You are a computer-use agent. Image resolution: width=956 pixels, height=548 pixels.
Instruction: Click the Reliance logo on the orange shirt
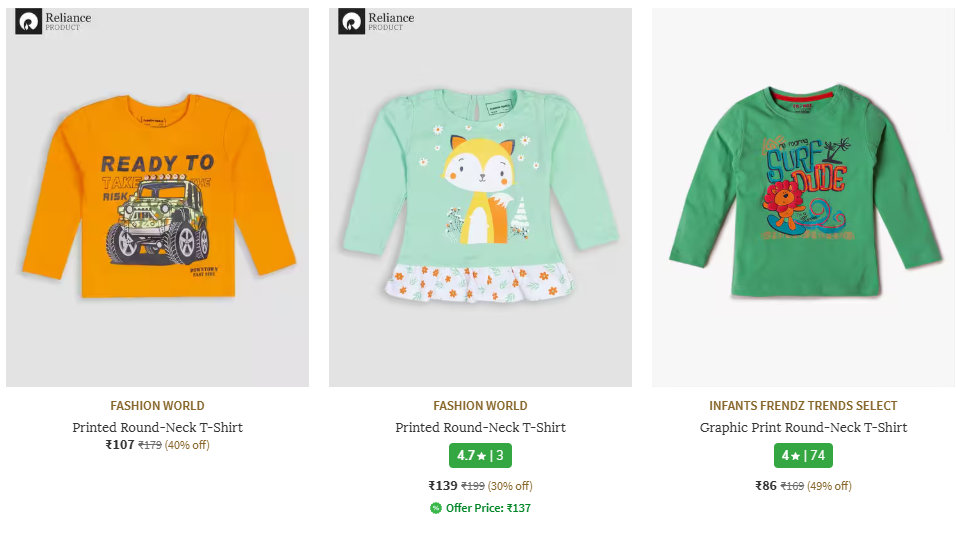(52, 21)
